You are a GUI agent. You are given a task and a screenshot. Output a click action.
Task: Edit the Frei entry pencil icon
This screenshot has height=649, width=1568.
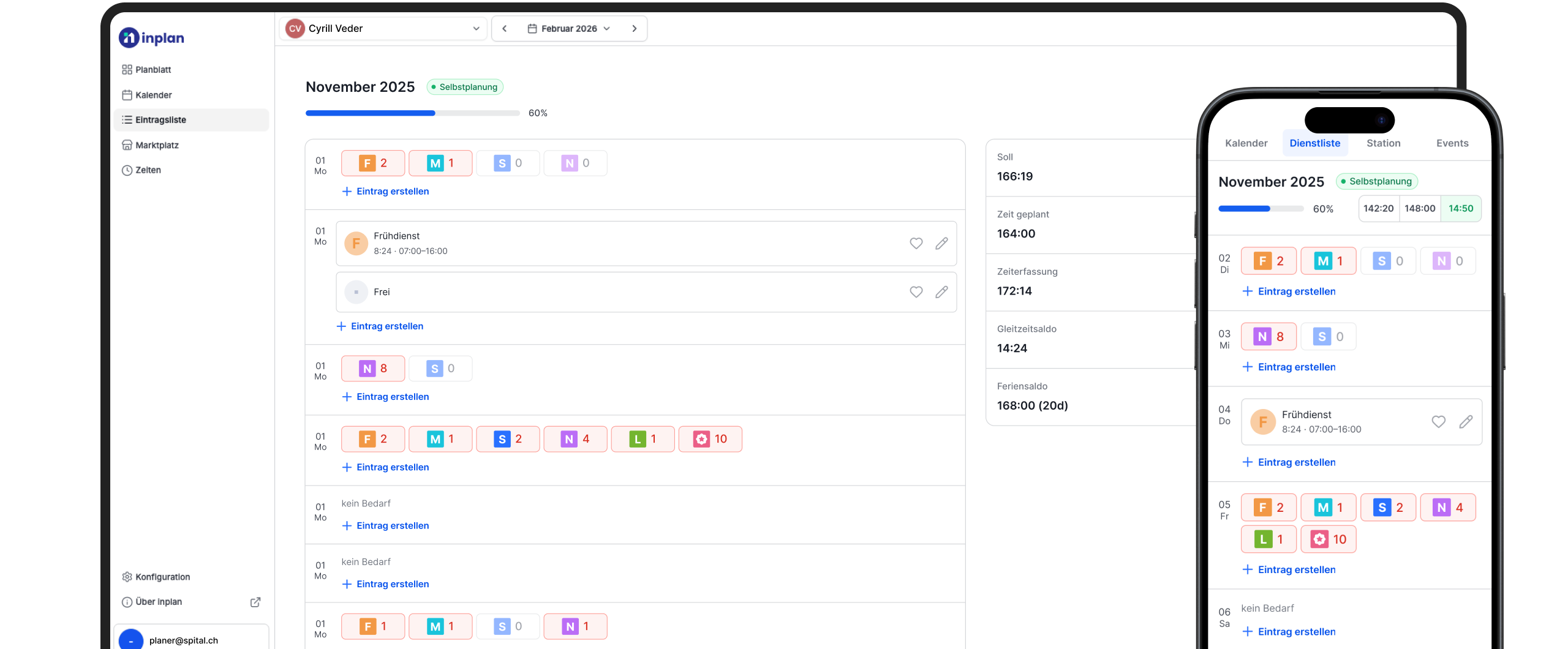click(941, 292)
